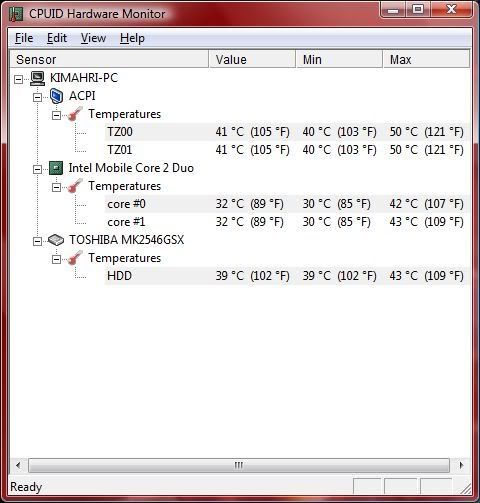Select the TZ00 sensor row
480x503 pixels.
point(287,132)
